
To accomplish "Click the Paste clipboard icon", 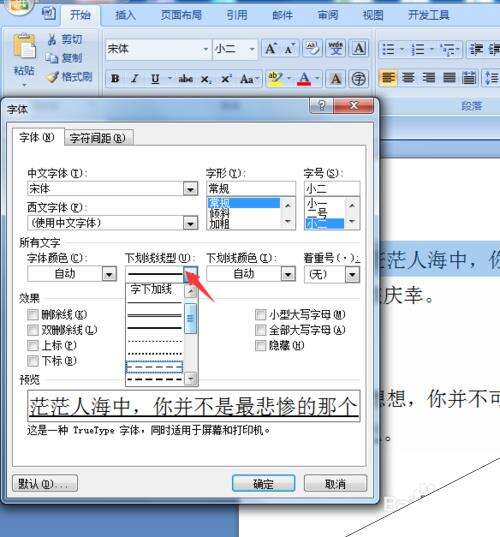I will point(24,46).
